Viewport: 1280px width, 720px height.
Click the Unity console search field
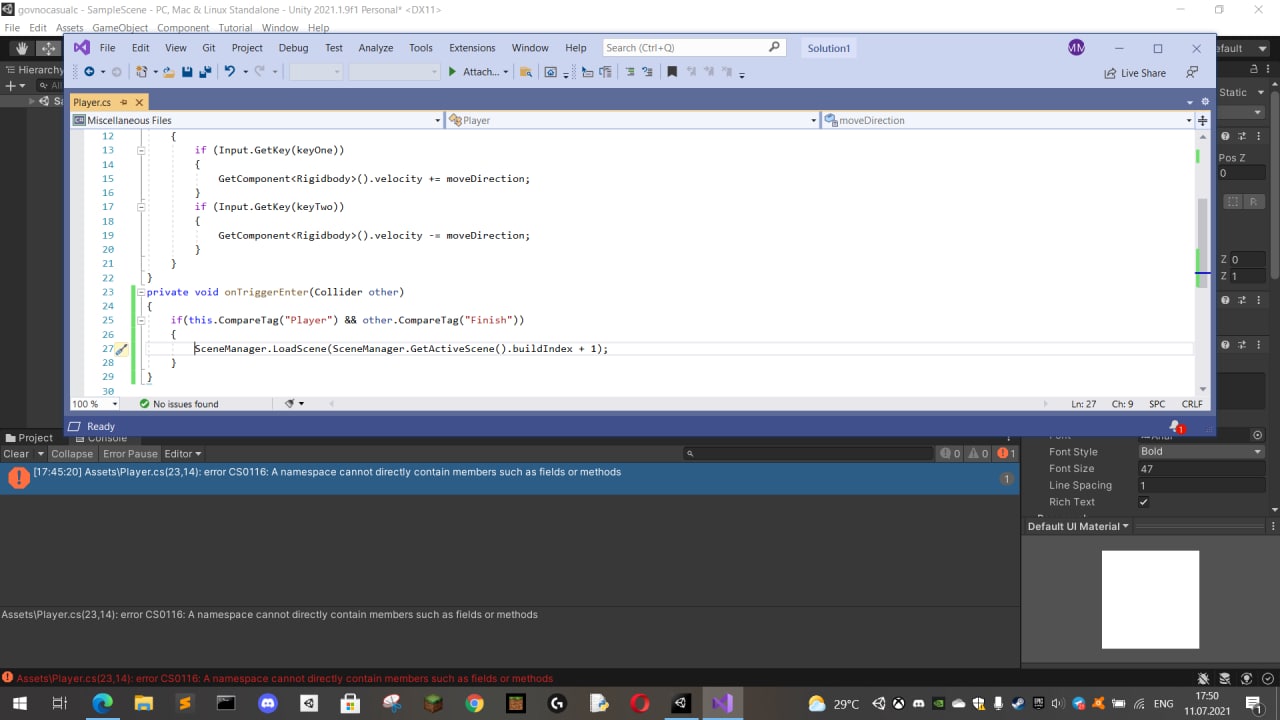coord(807,454)
